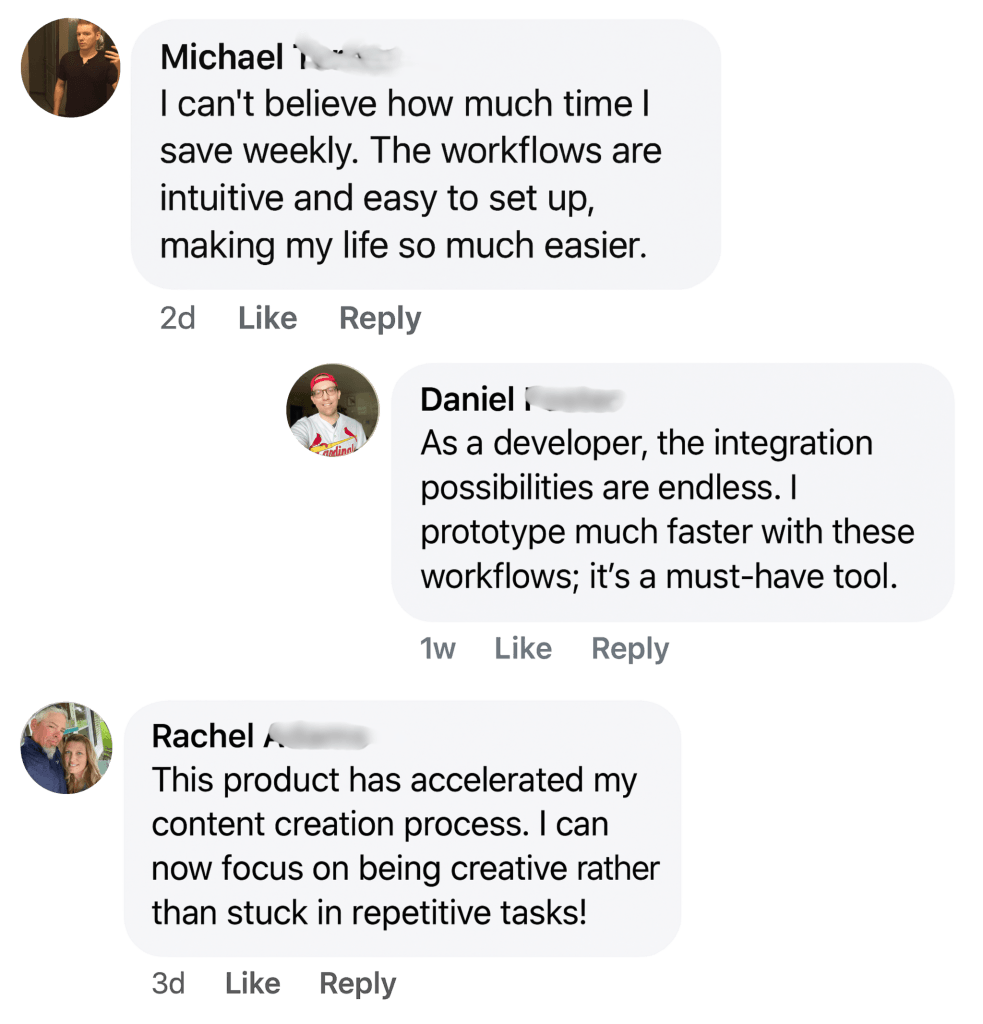Viewport: 983px width, 1024px height.
Task: Click Michael's profile picture
Action: pos(70,68)
